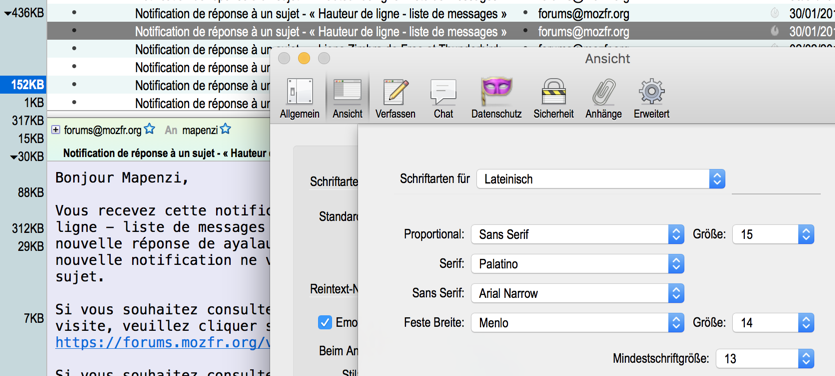Open the Chat preferences pane

coord(443,99)
